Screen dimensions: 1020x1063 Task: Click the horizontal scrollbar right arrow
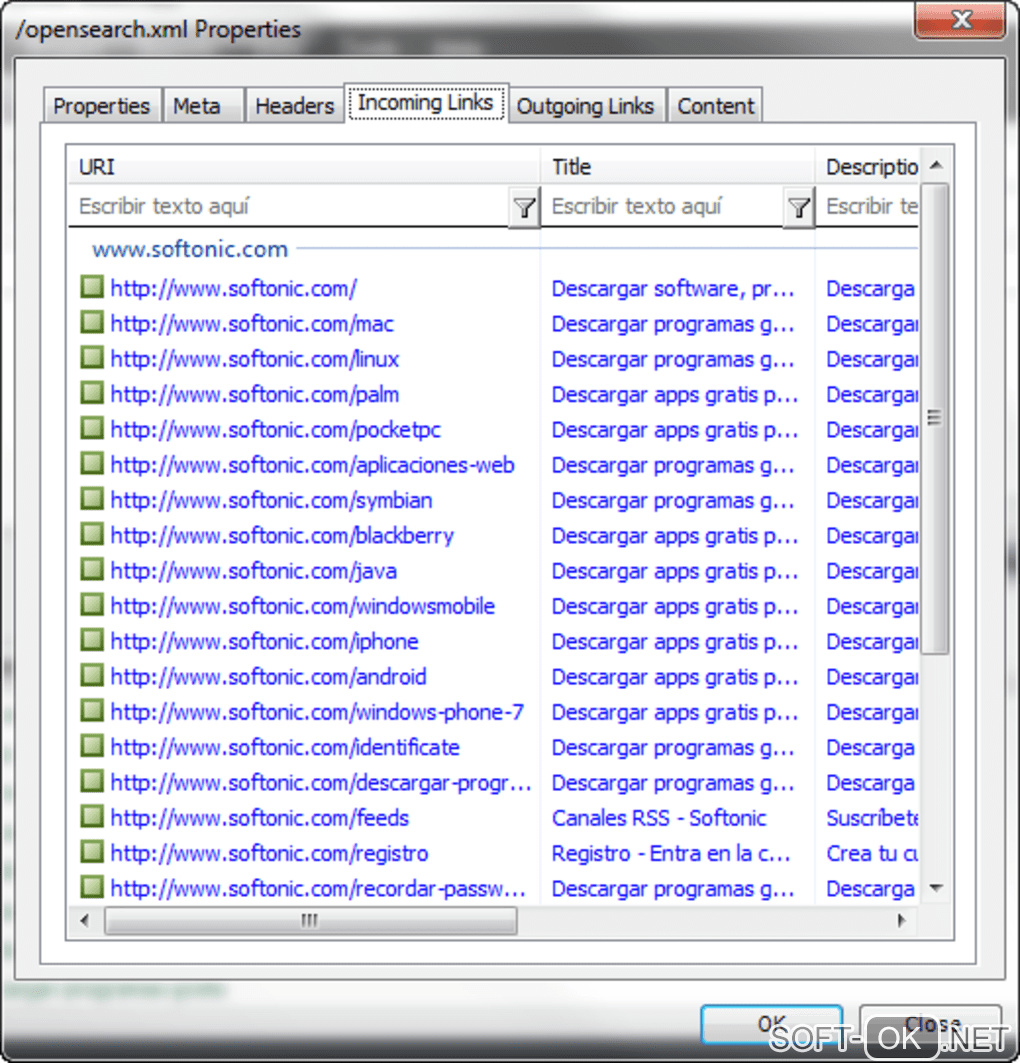click(901, 921)
